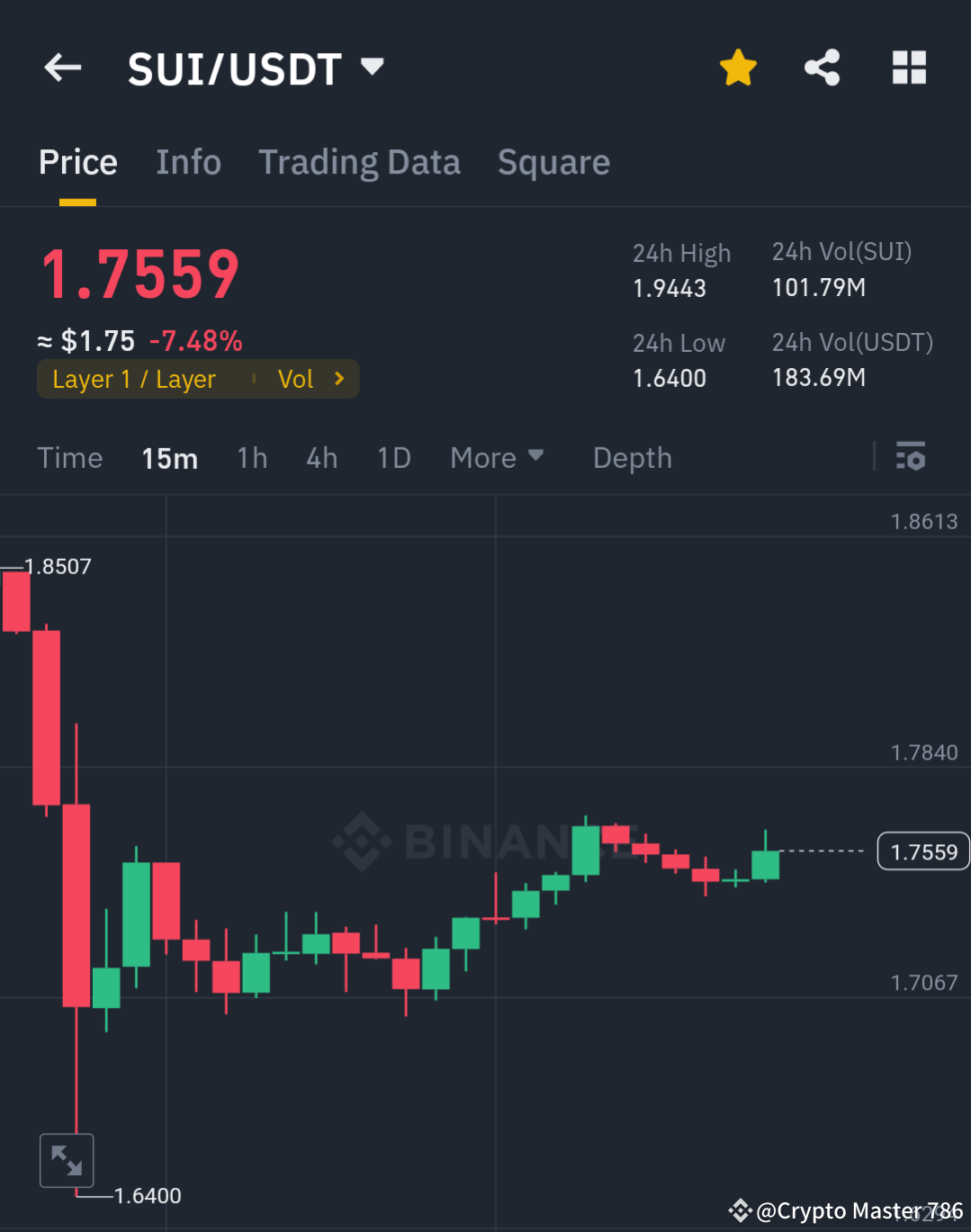
Task: Open the Layer 1 / Layer category tag
Action: pyautogui.click(x=133, y=379)
